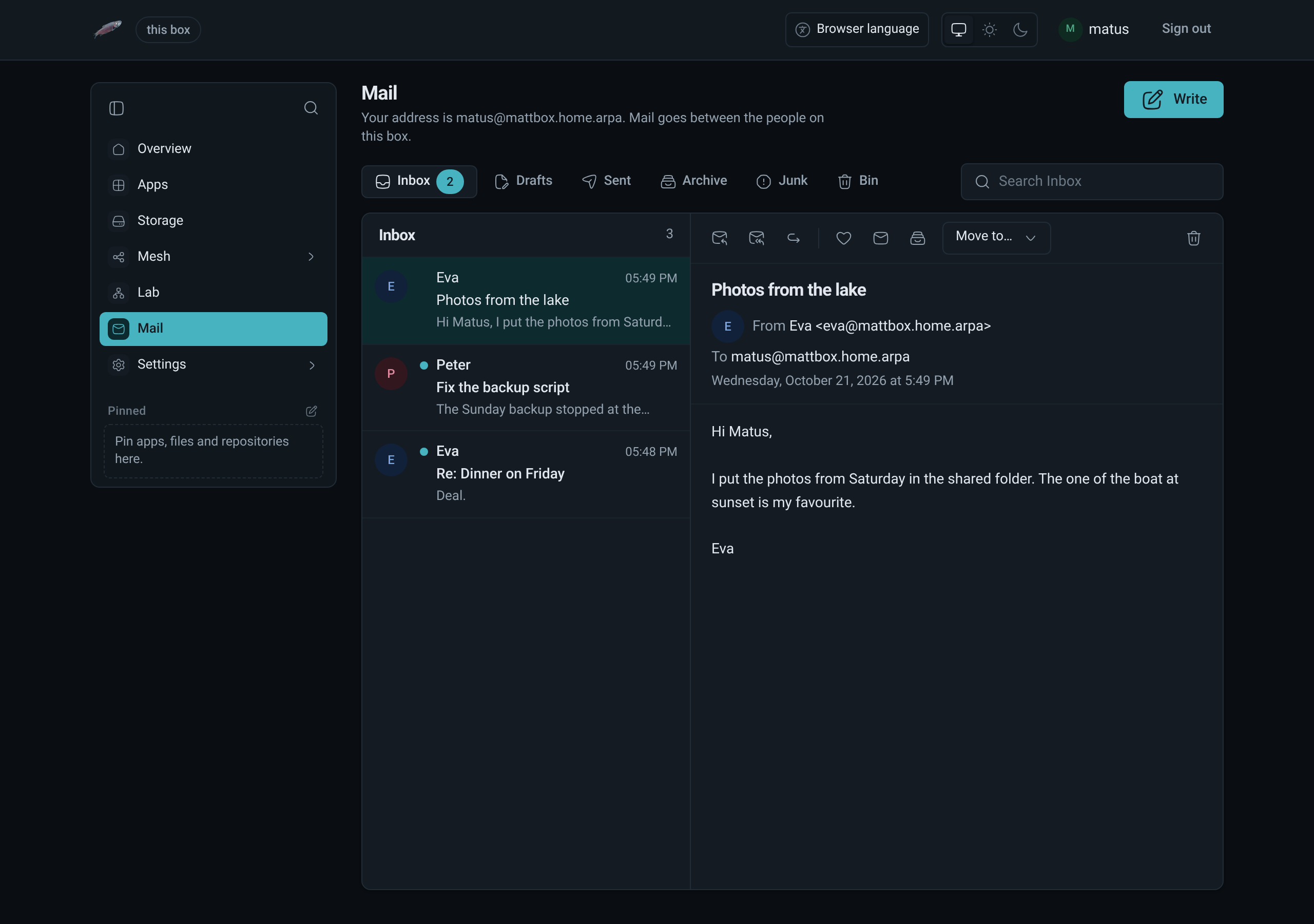Switch to light theme sun icon

pyautogui.click(x=990, y=29)
